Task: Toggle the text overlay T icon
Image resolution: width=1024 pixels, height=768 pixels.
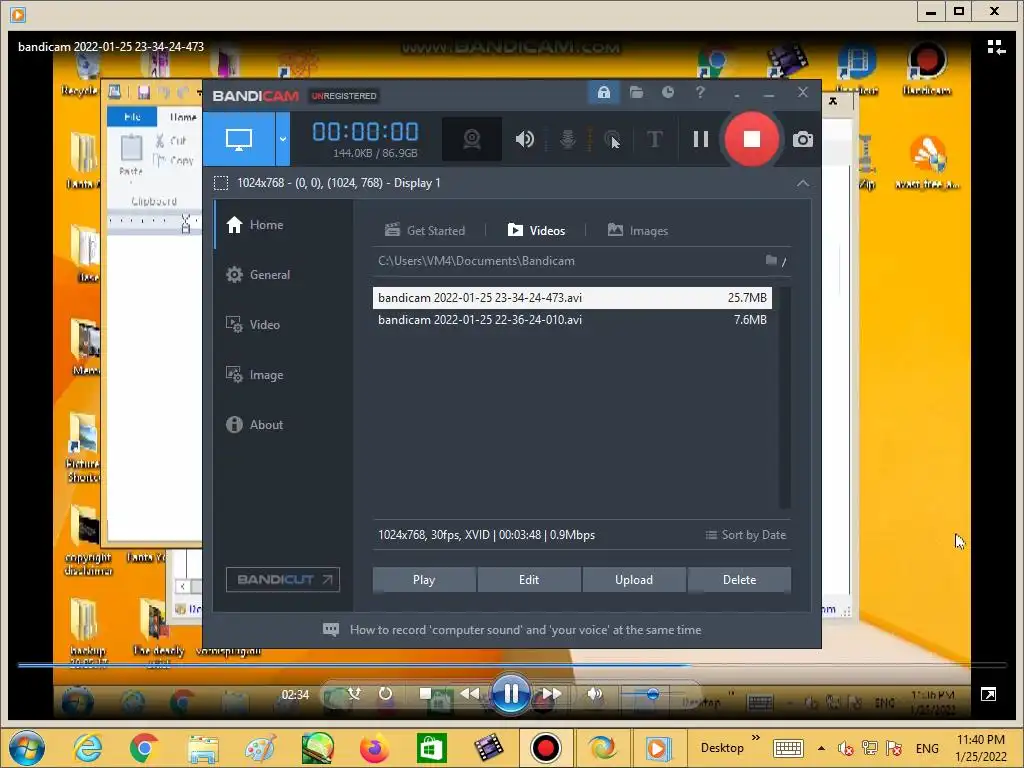Action: 654,138
